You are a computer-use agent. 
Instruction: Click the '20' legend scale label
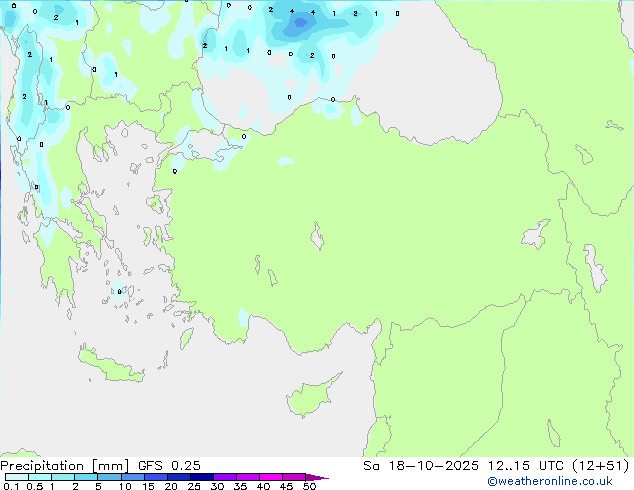tap(171, 486)
